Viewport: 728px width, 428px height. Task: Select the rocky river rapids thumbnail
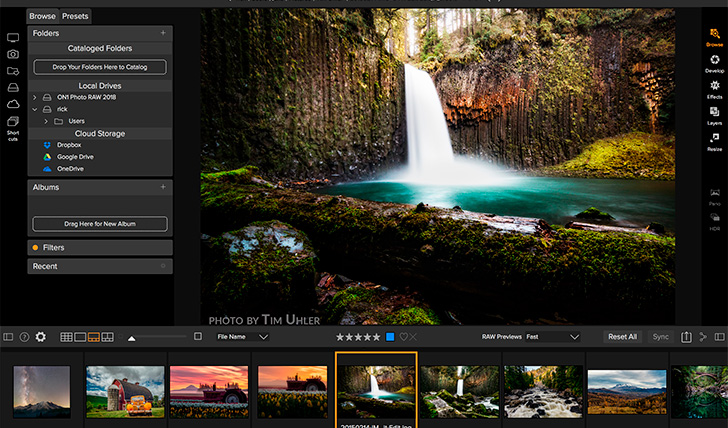click(x=543, y=392)
